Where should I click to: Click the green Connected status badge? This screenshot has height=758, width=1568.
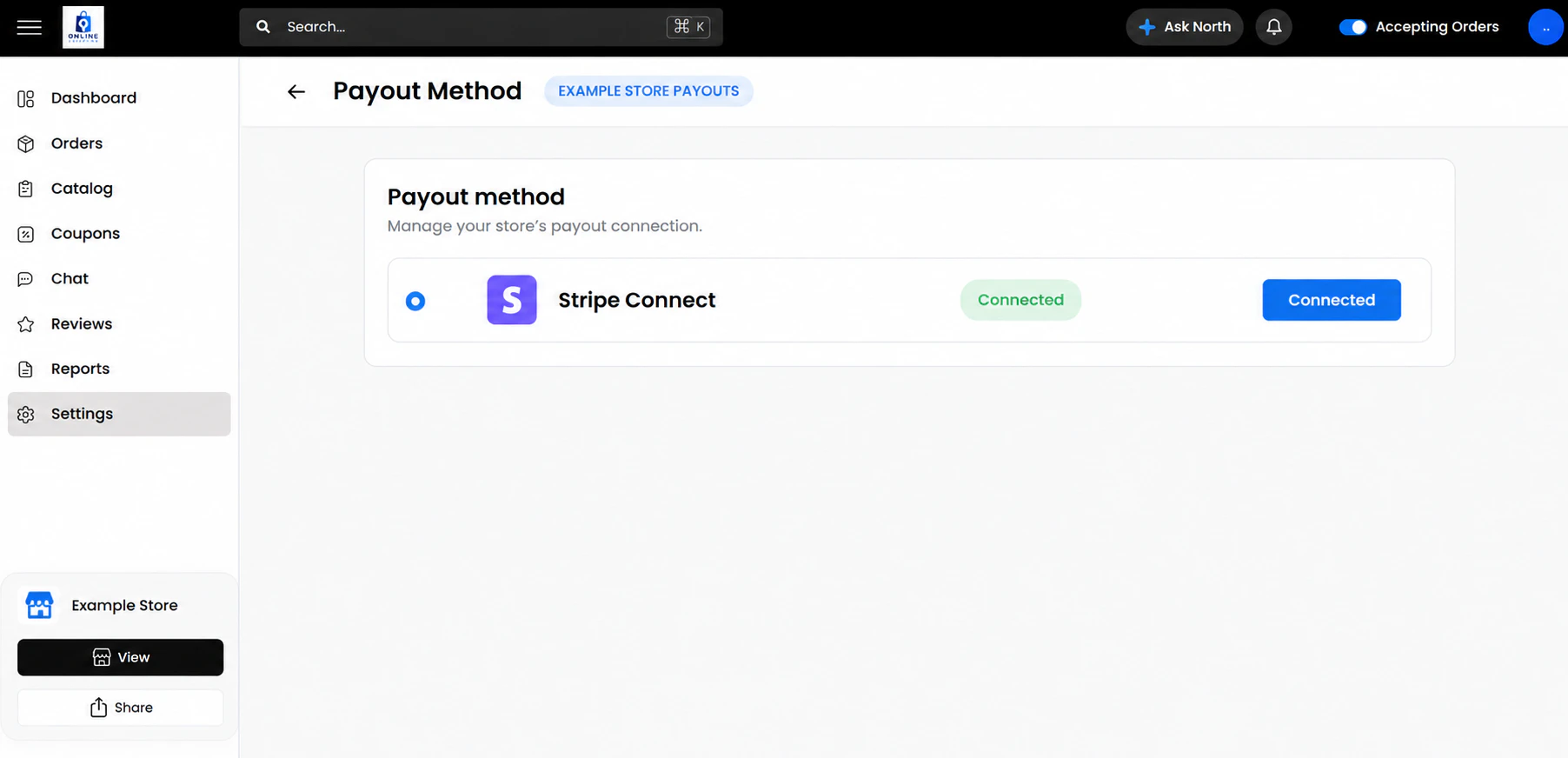click(x=1020, y=300)
